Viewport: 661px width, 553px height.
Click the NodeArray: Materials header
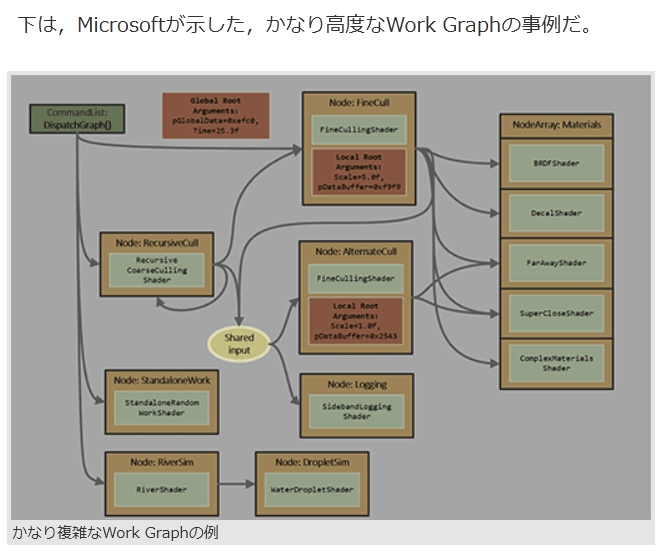(556, 125)
